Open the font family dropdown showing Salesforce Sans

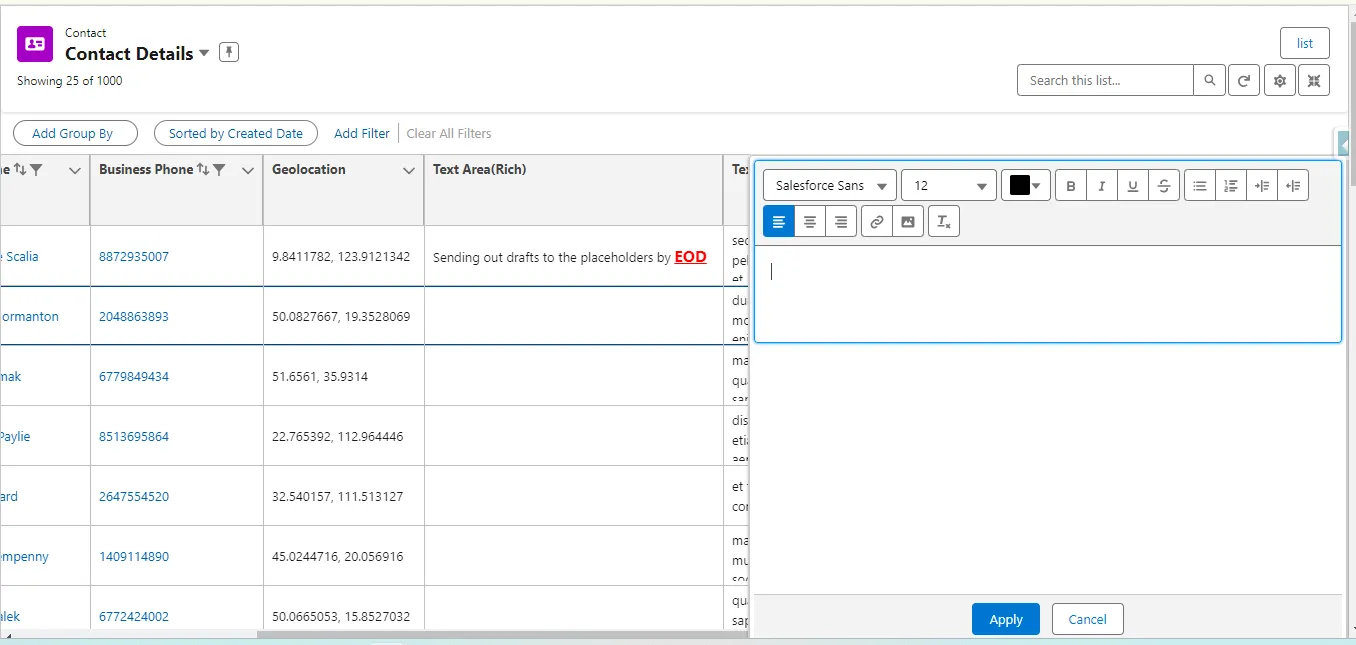pyautogui.click(x=828, y=185)
